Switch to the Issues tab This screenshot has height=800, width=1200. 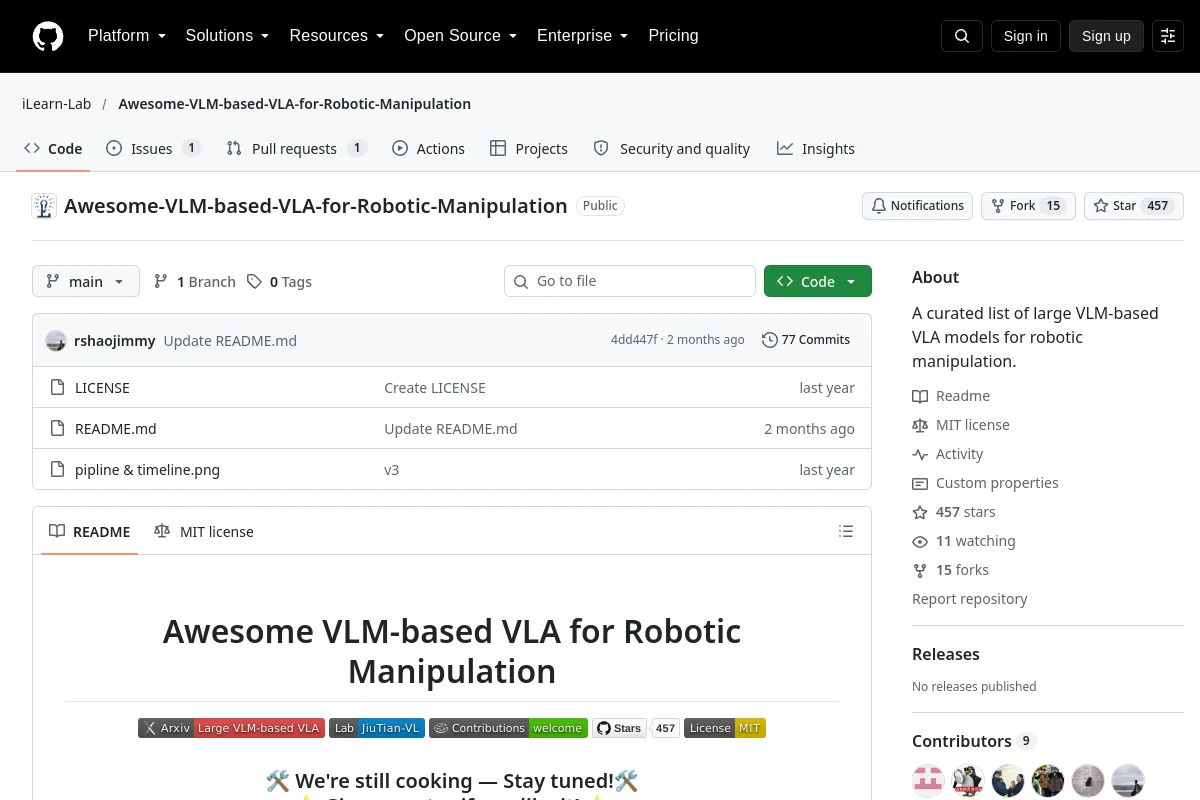(x=154, y=149)
